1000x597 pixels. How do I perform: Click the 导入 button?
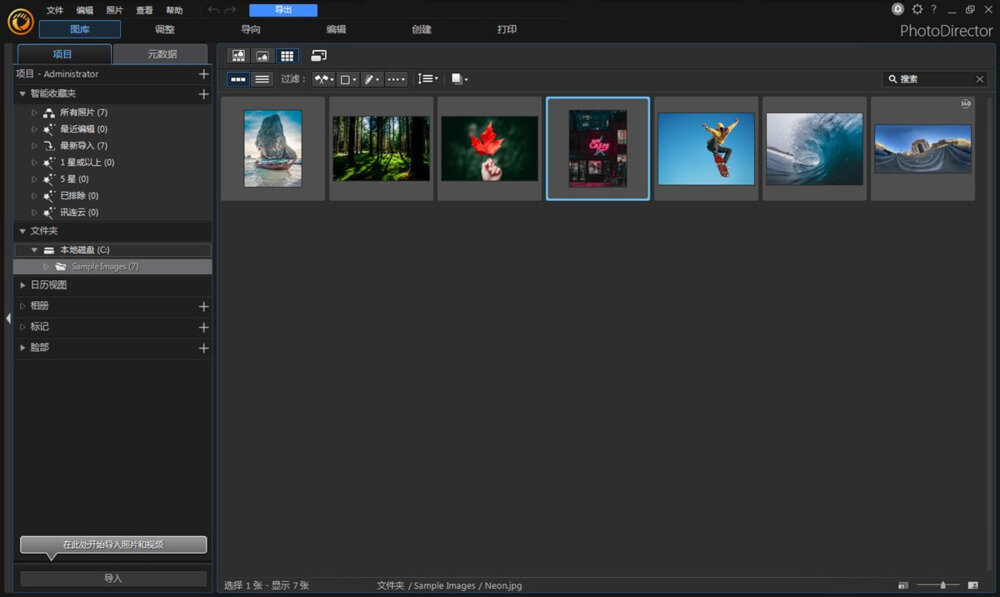[112, 578]
